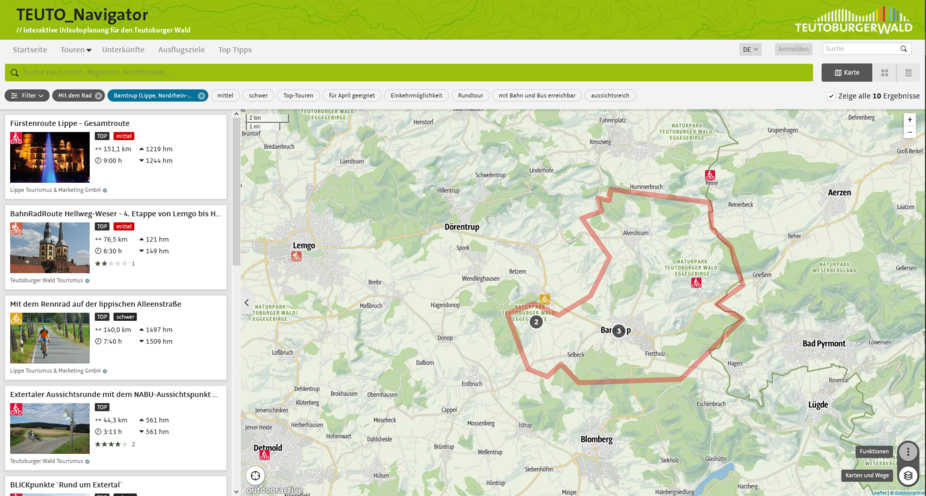This screenshot has width=926, height=496.
Task: Open the Funktionen three-dot map menu
Action: click(x=907, y=452)
